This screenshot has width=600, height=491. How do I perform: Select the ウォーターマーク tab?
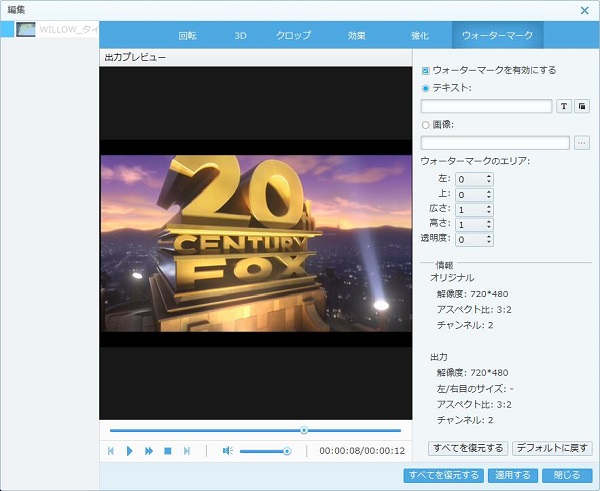(x=497, y=35)
